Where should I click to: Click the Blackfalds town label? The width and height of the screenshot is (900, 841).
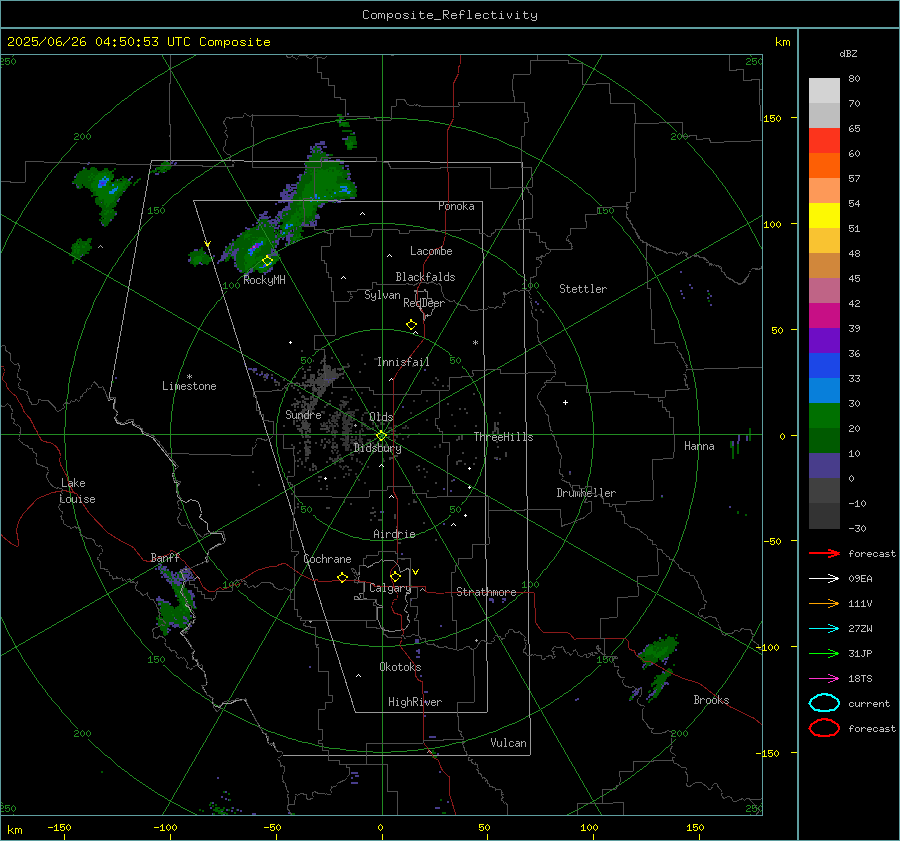[x=425, y=277]
